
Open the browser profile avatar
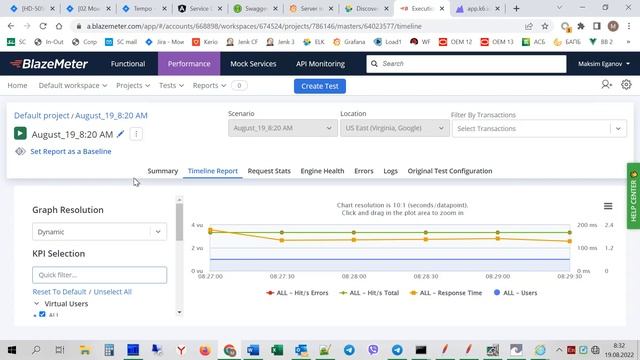tap(613, 26)
